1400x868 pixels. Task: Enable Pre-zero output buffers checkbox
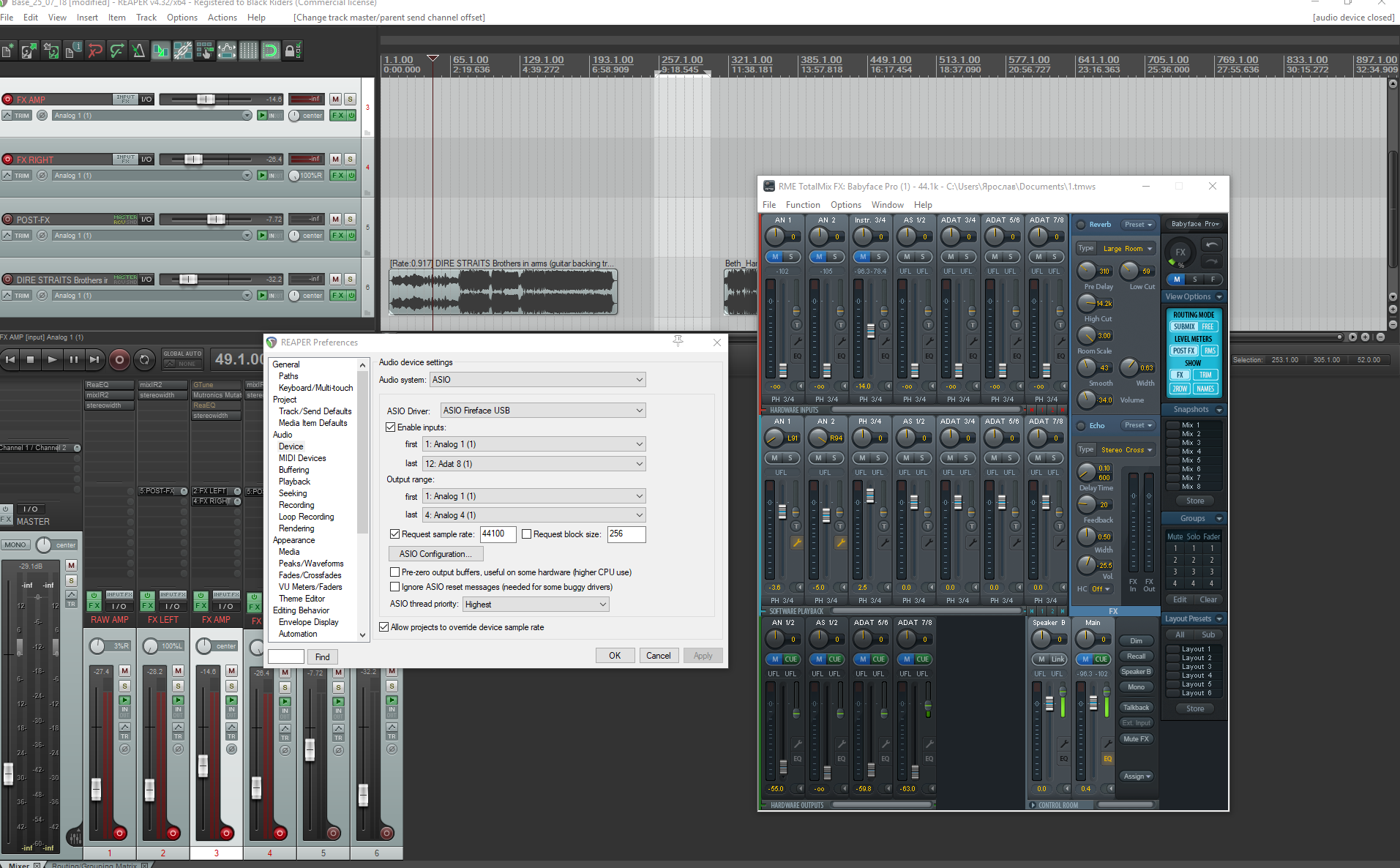click(x=395, y=572)
